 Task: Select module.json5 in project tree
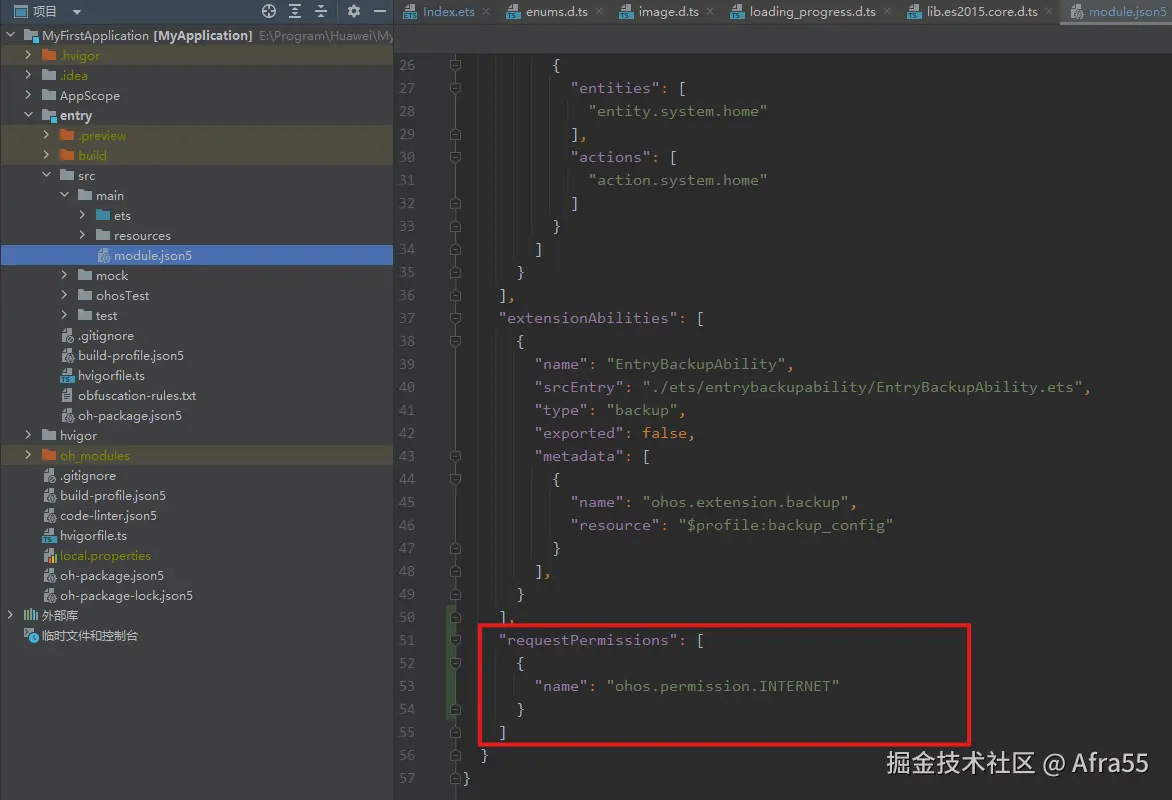pos(197,255)
